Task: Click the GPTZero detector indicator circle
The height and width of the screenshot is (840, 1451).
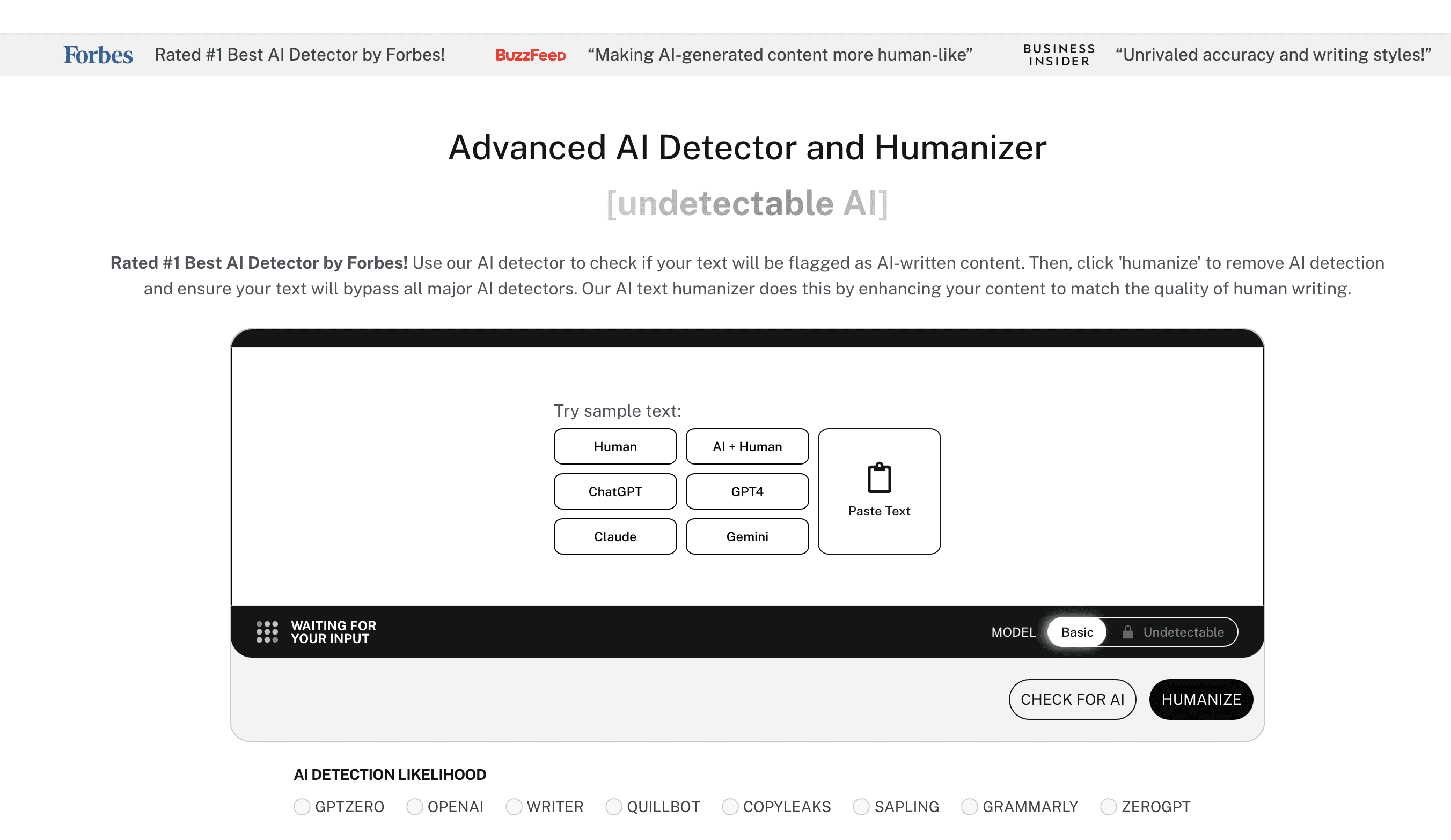Action: pyautogui.click(x=302, y=806)
